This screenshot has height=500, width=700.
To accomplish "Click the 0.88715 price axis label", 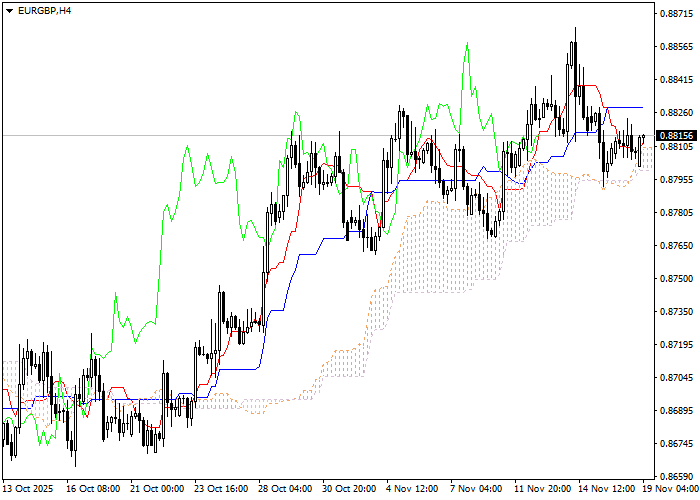I will coord(676,14).
